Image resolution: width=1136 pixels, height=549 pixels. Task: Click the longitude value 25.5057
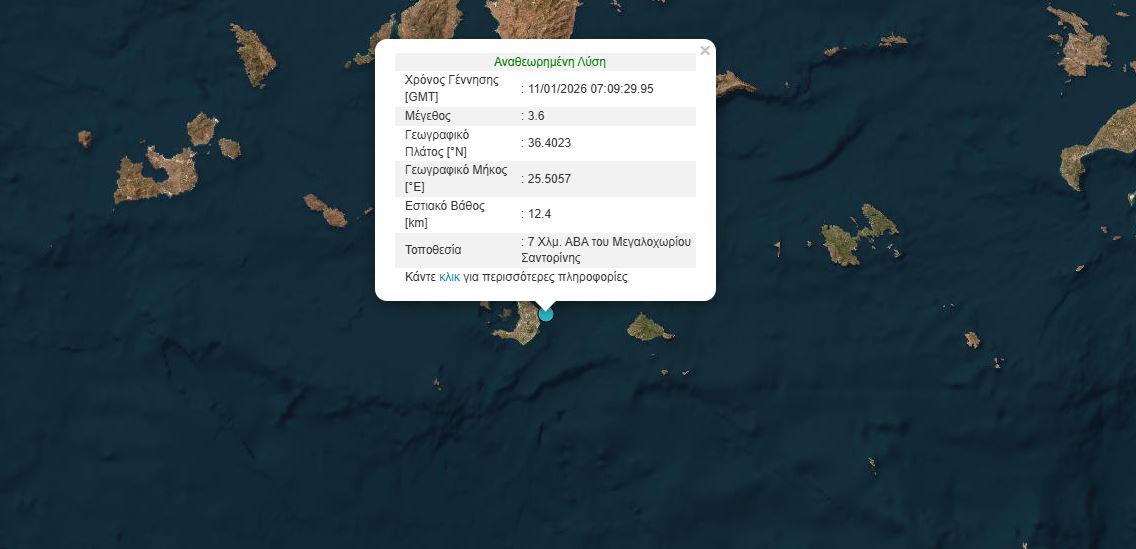(549, 179)
